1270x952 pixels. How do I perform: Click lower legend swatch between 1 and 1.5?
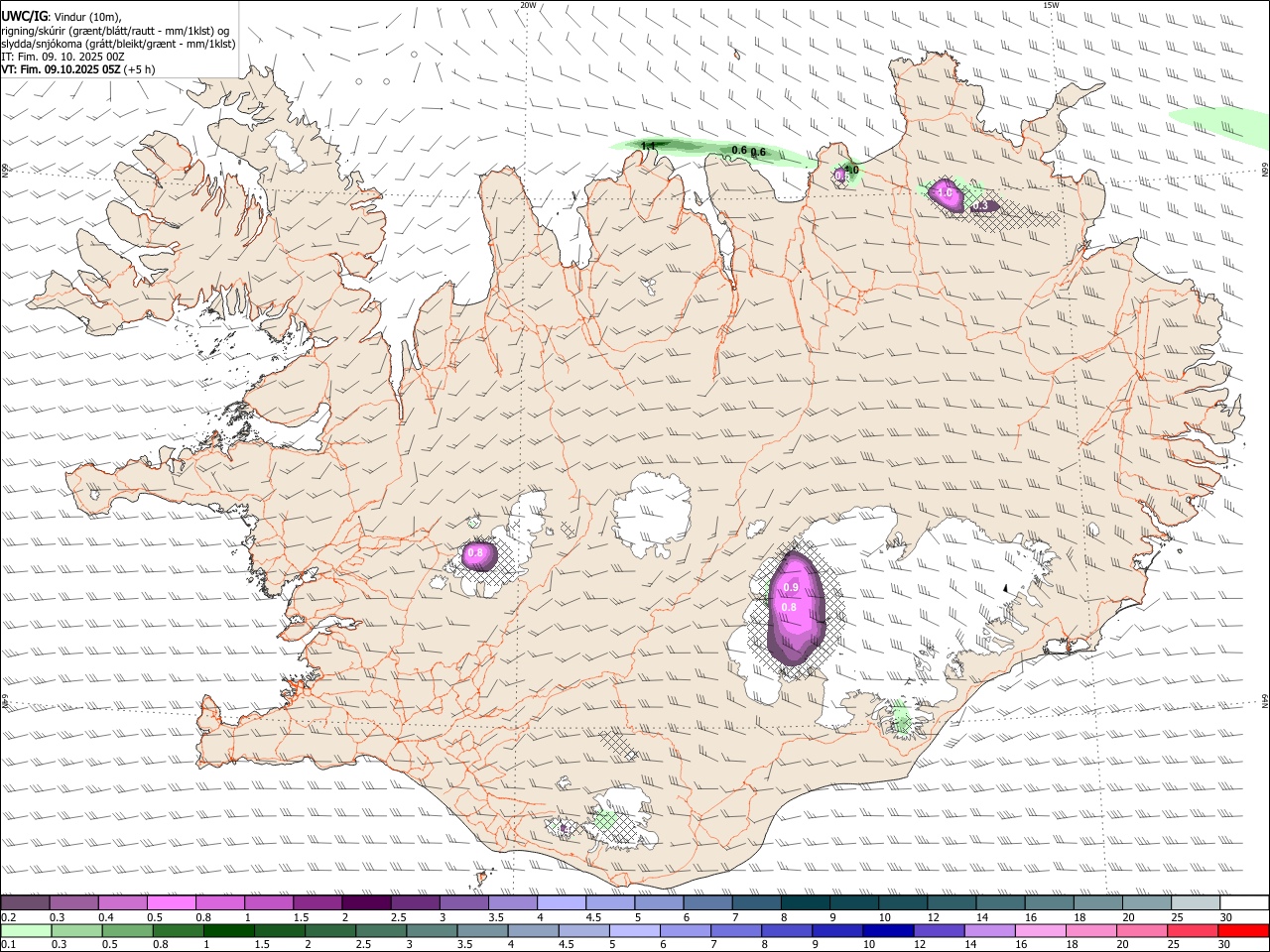click(x=228, y=930)
